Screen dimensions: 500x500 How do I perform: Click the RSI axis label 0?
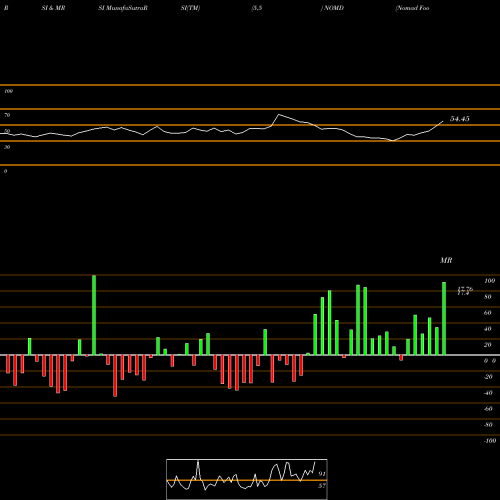(5, 171)
